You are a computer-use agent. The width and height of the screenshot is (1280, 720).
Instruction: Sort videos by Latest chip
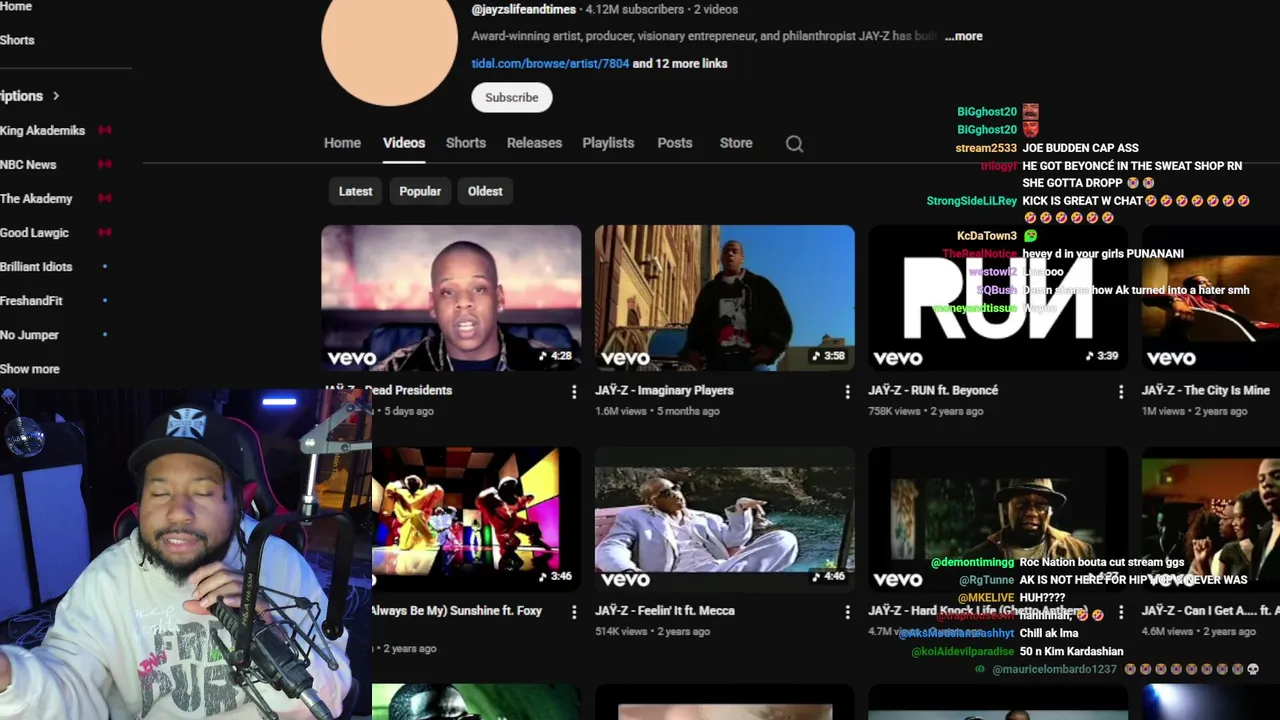[x=355, y=191]
